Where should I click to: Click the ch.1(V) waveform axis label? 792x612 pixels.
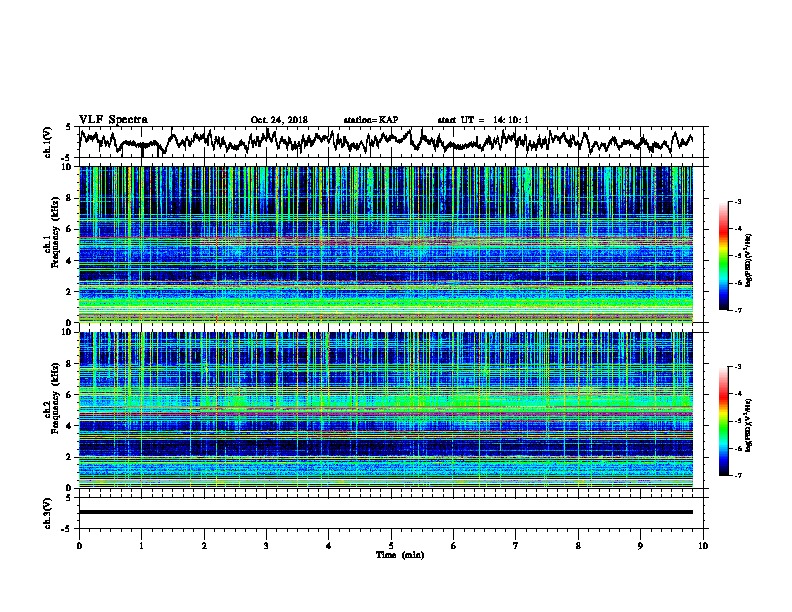click(48, 142)
